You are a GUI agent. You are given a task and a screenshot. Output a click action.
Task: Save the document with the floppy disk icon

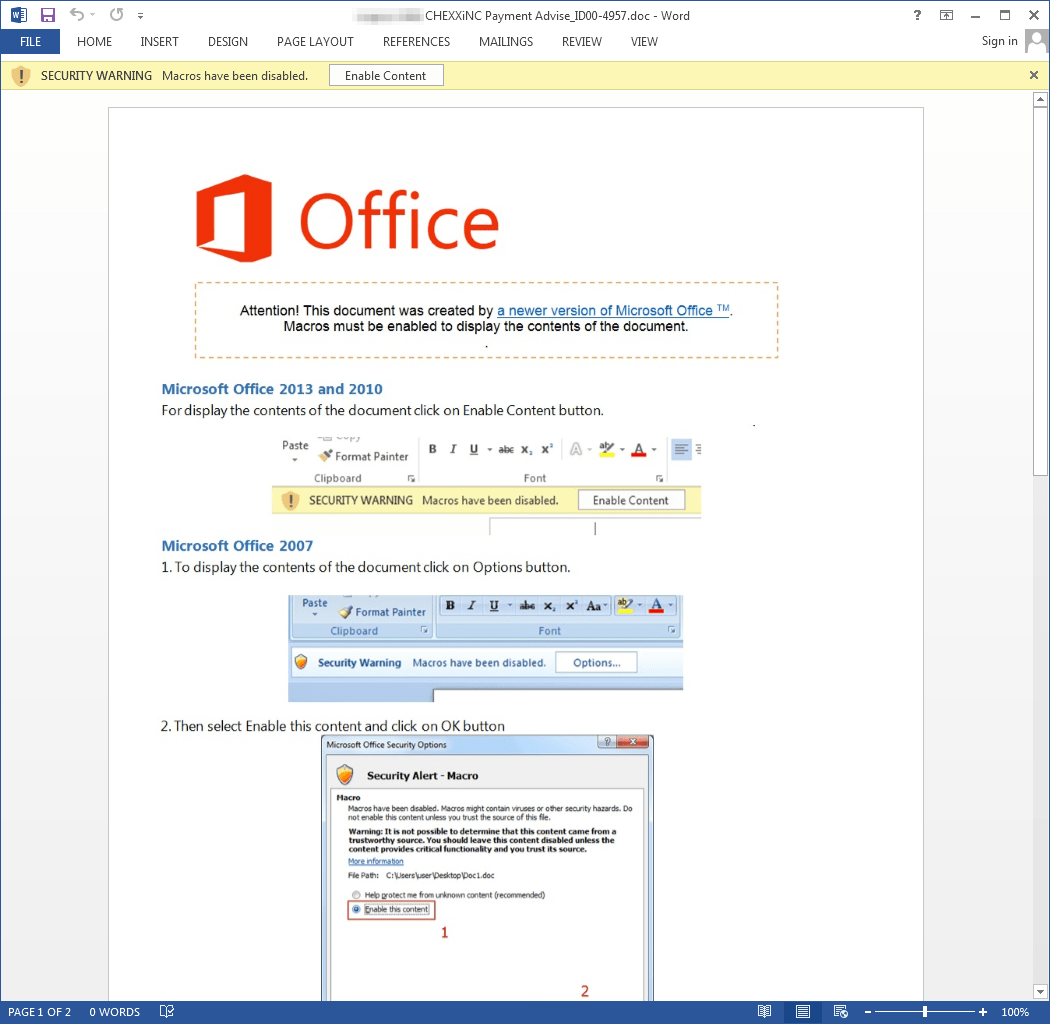[48, 15]
